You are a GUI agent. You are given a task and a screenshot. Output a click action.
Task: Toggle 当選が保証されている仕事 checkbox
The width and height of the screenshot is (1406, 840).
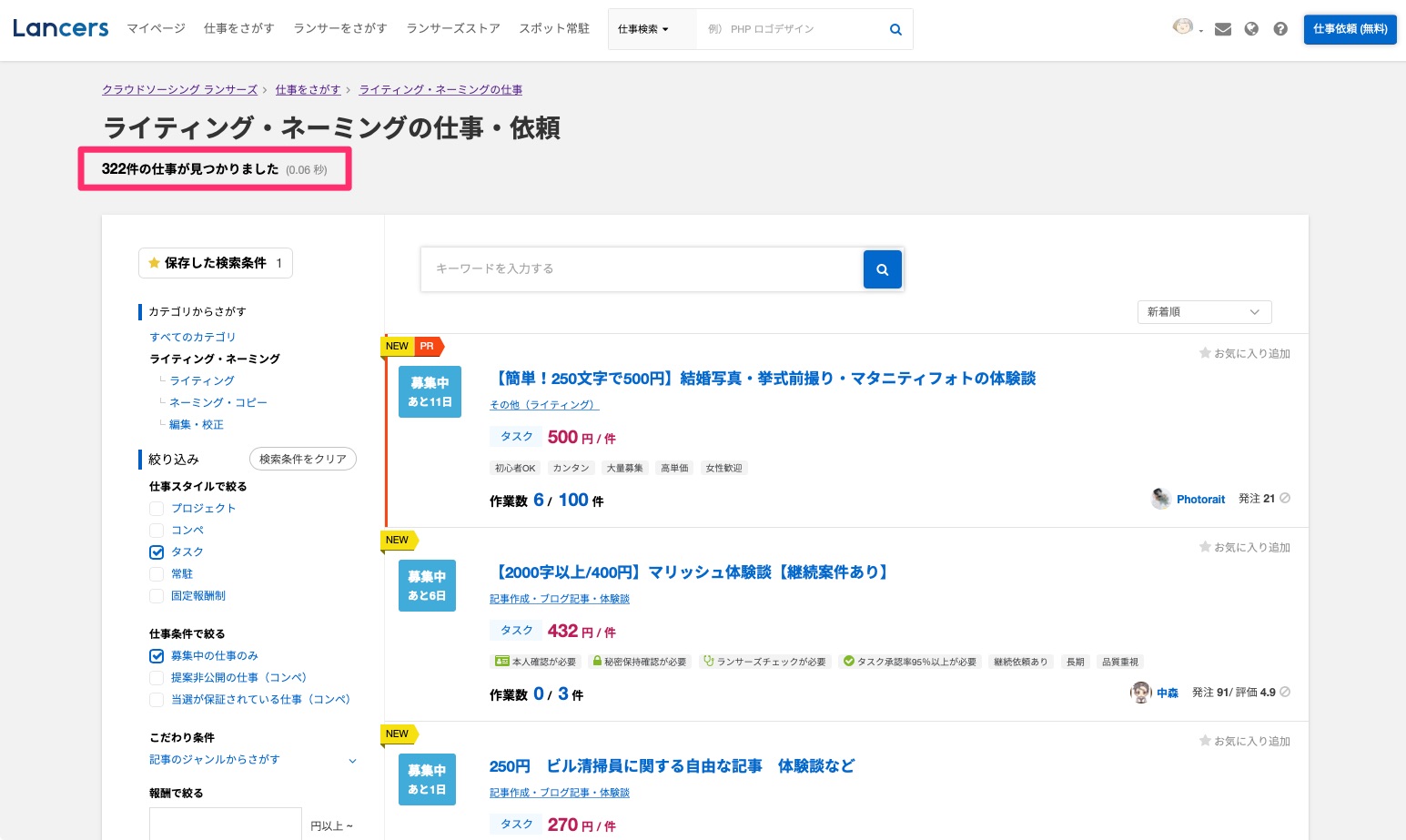coord(157,700)
